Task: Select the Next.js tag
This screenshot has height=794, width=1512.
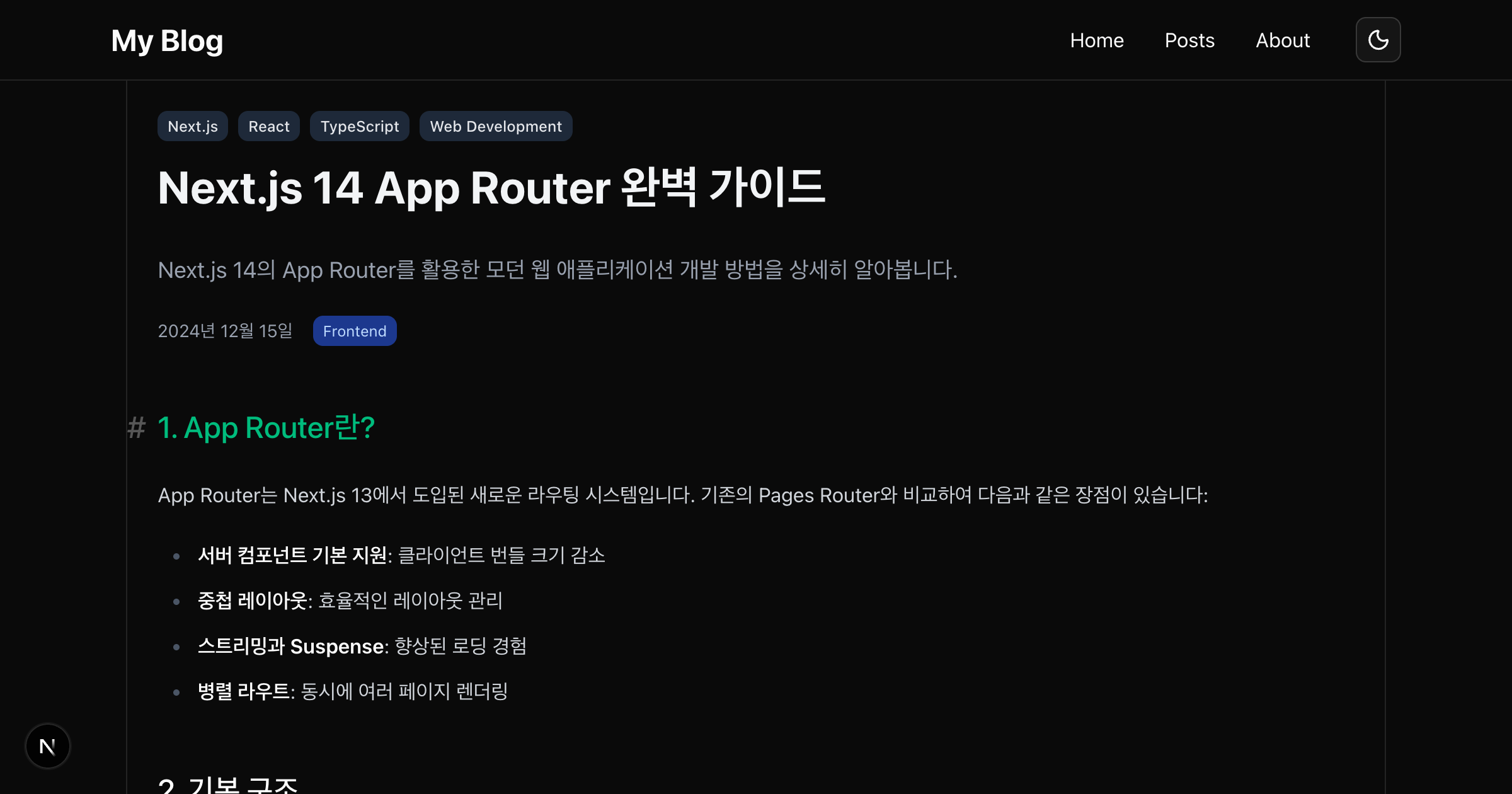Action: tap(193, 126)
